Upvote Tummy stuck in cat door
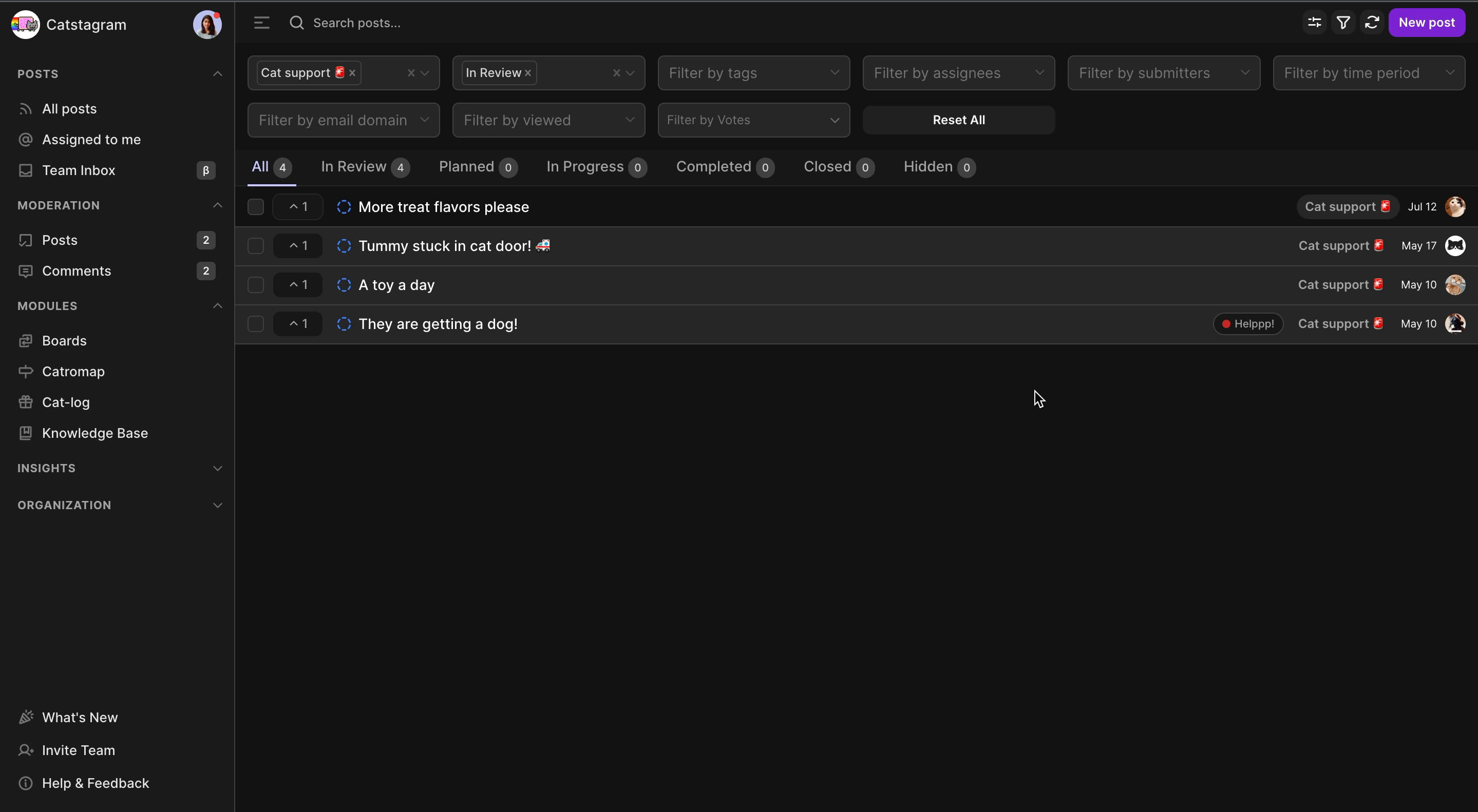The image size is (1478, 812). coord(298,246)
